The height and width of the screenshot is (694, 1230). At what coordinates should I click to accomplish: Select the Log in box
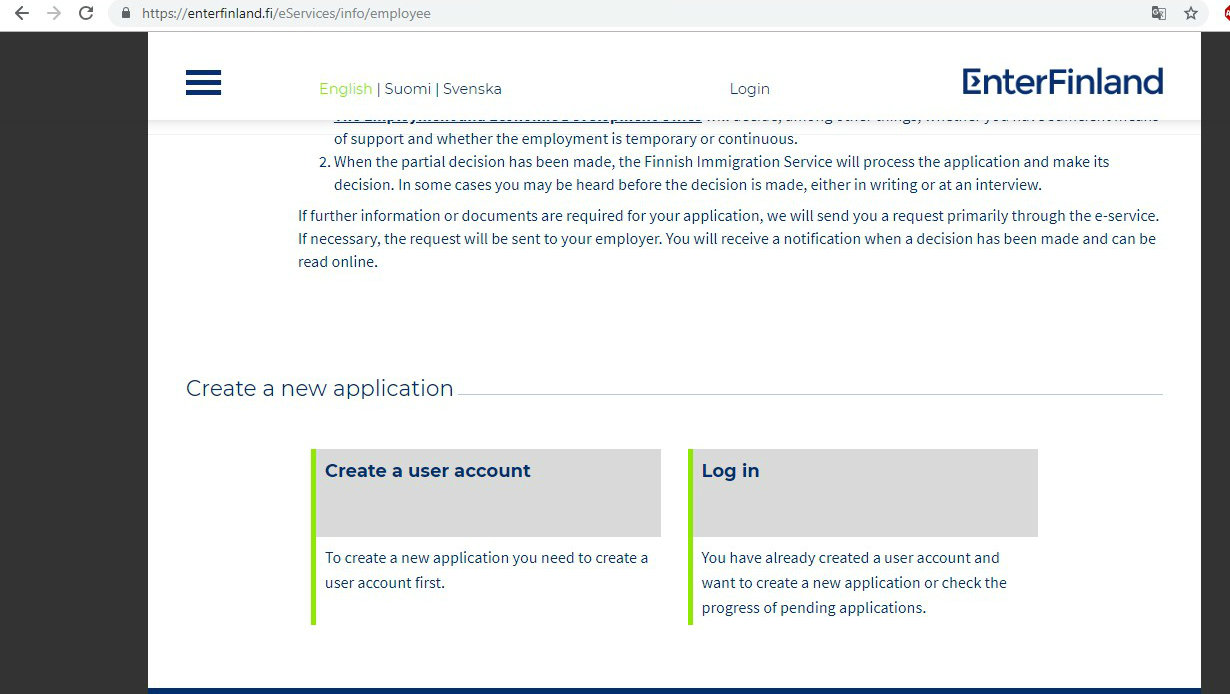coord(864,492)
